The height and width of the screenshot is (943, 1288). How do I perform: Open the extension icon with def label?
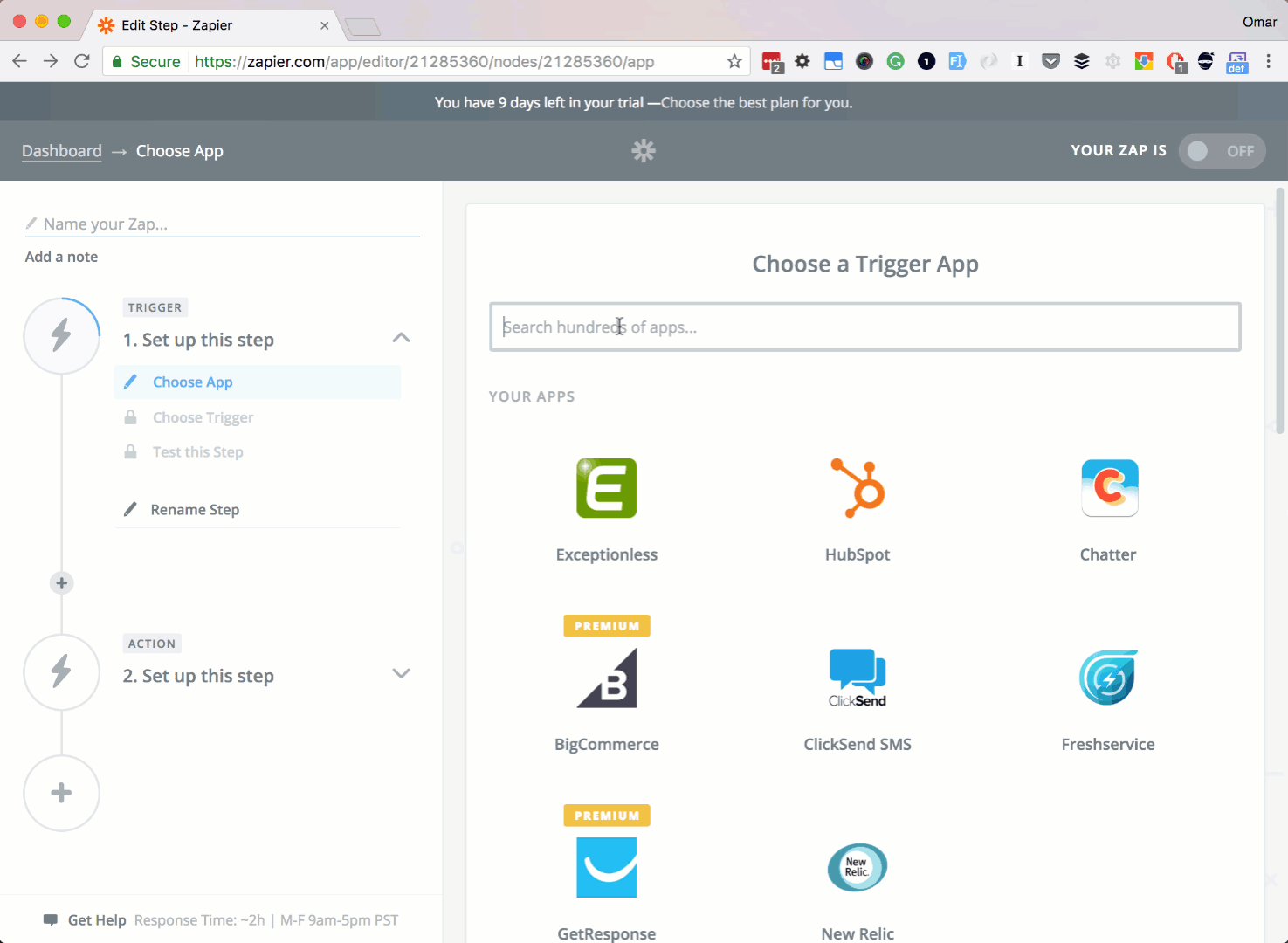(x=1237, y=62)
